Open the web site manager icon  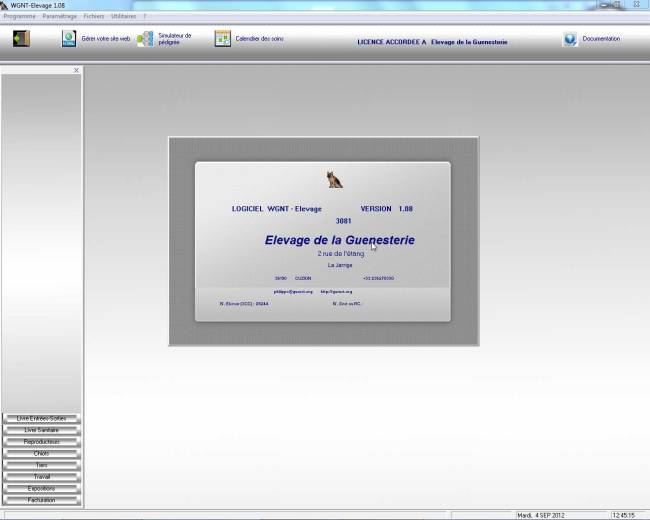coord(69,39)
